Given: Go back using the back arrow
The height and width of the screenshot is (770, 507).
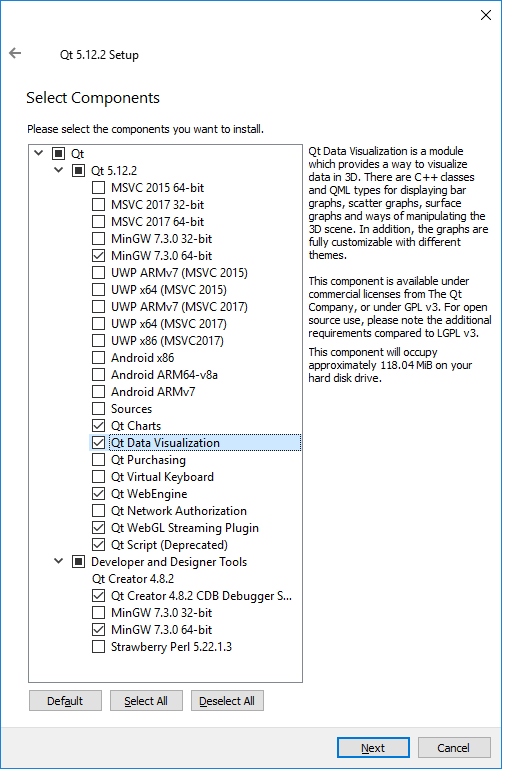Looking at the screenshot, I should (x=15, y=53).
